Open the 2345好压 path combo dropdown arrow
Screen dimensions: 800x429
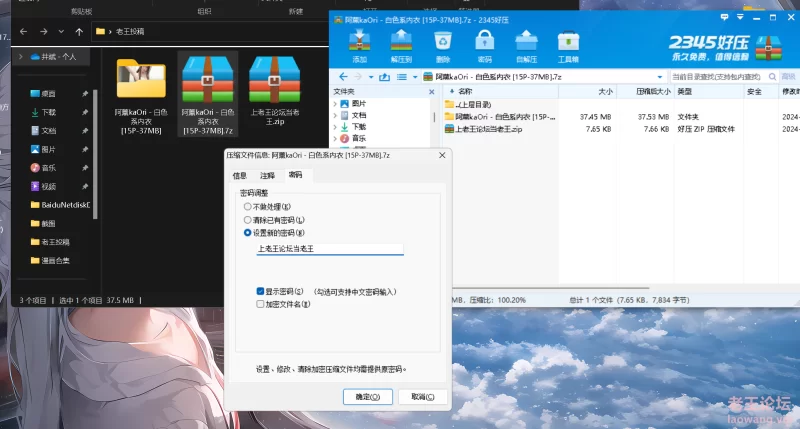[x=660, y=77]
